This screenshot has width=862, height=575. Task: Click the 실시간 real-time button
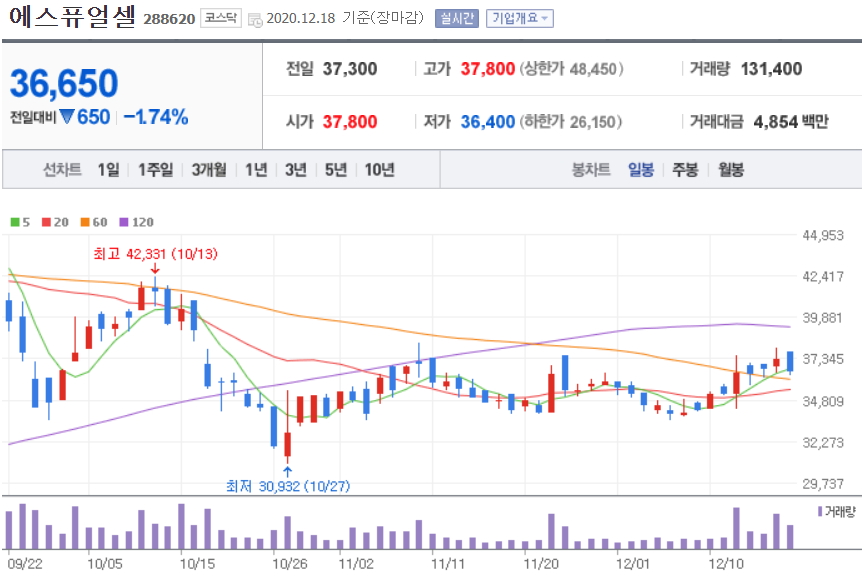click(457, 19)
